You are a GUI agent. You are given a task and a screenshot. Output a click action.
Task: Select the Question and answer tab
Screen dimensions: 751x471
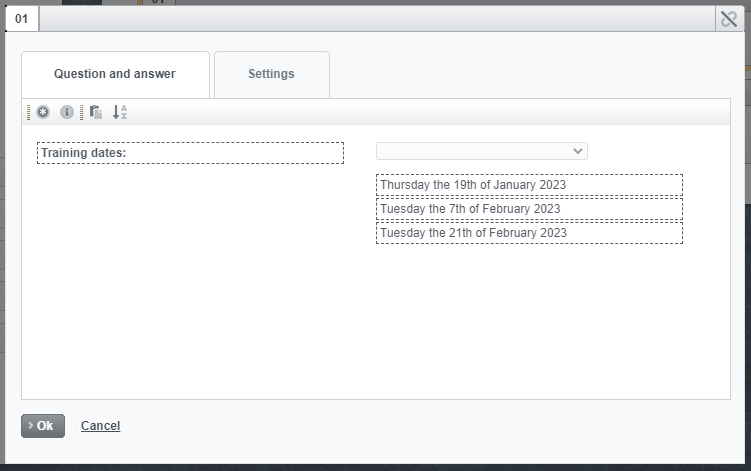coord(115,74)
